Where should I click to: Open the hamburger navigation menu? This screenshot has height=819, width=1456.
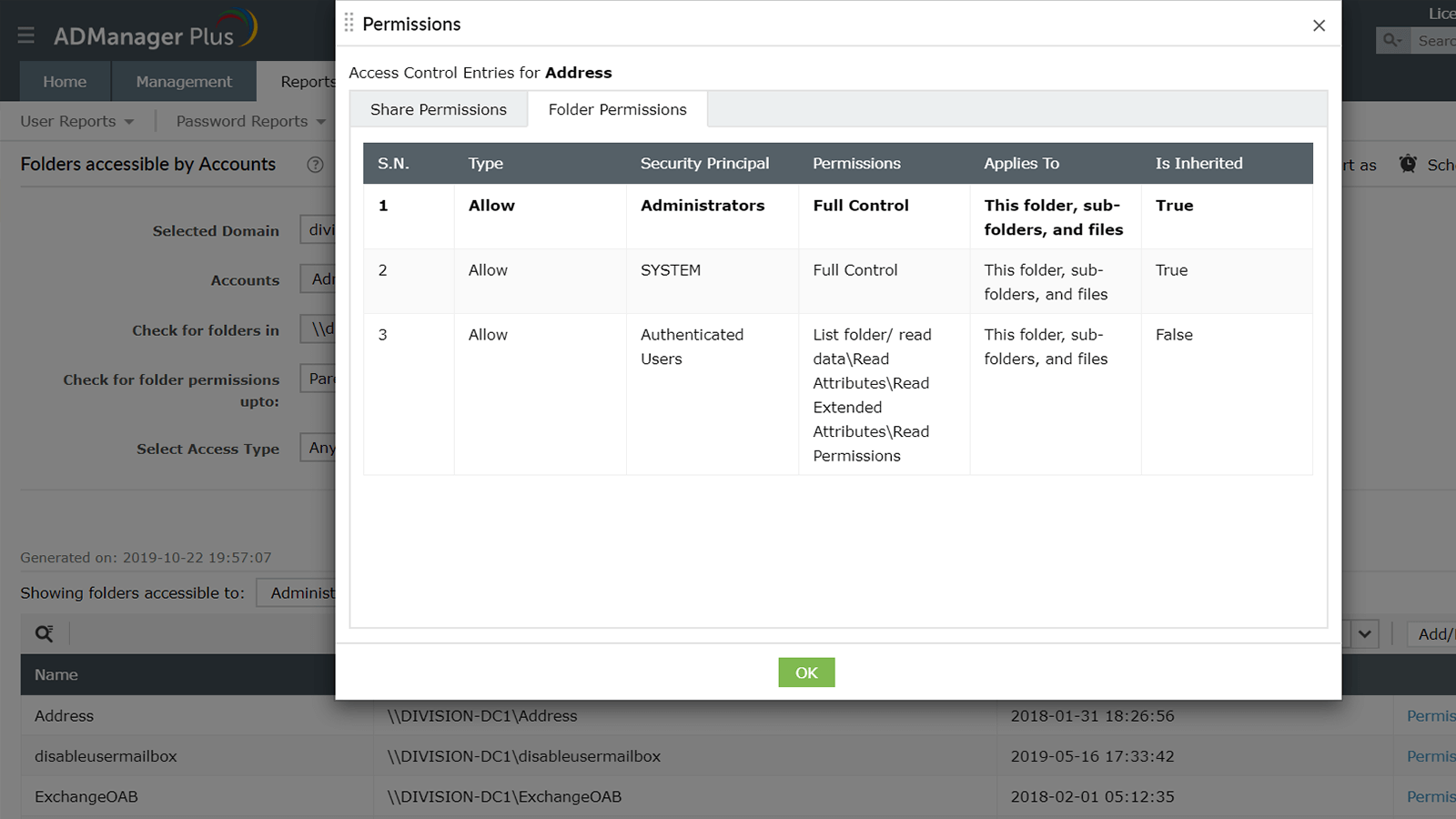pyautogui.click(x=25, y=35)
